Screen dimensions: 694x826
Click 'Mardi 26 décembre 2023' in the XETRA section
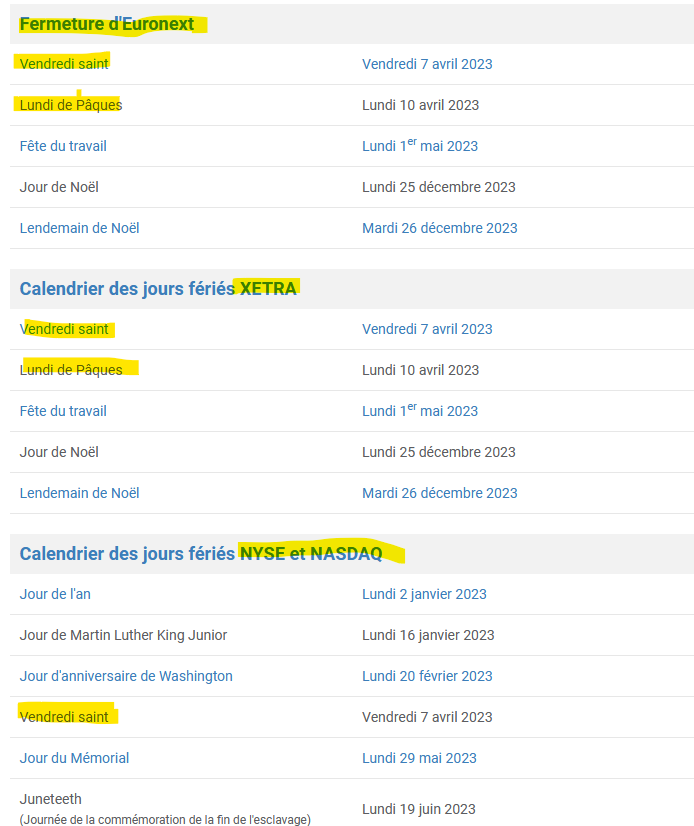click(439, 494)
